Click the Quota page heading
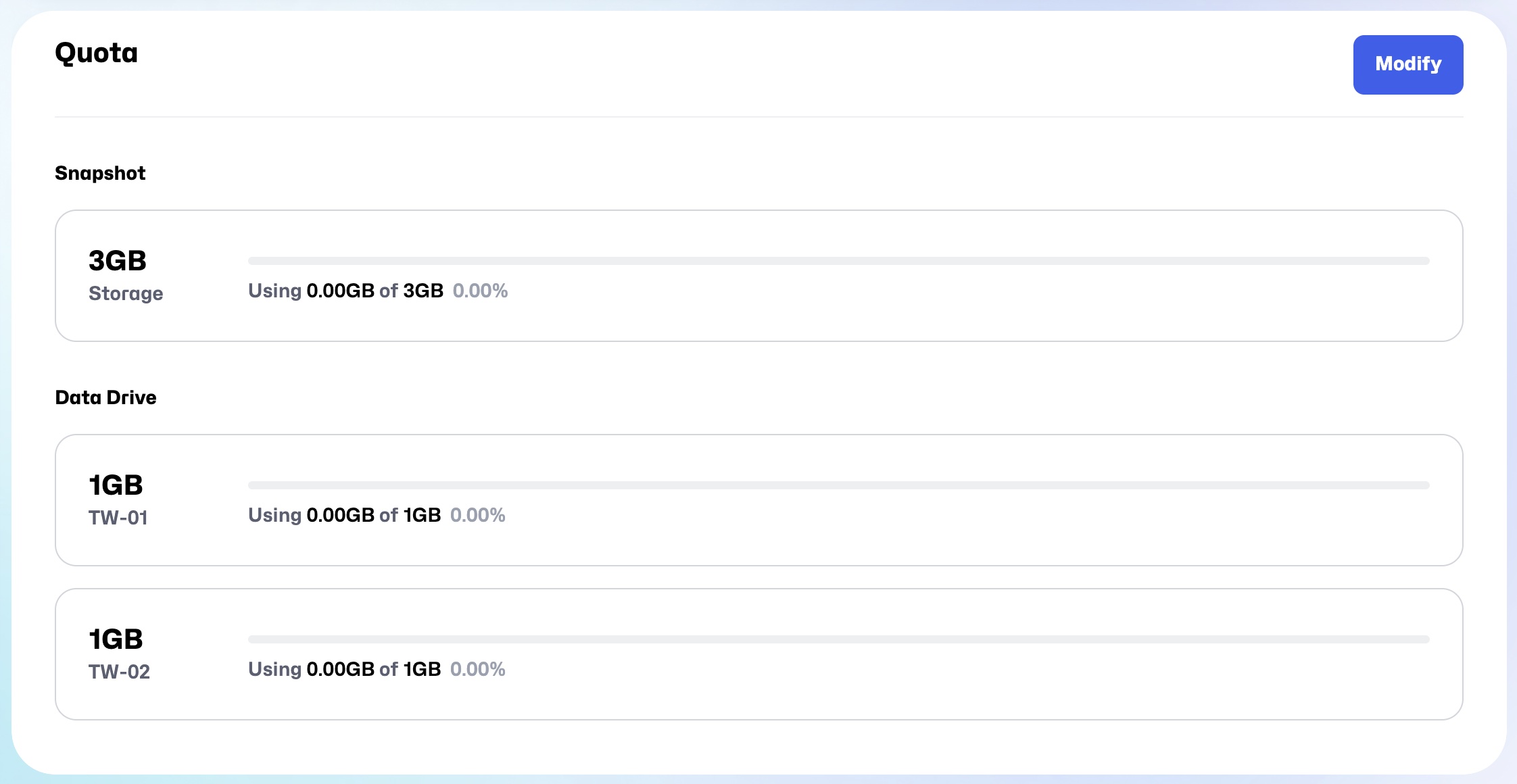 [96, 53]
